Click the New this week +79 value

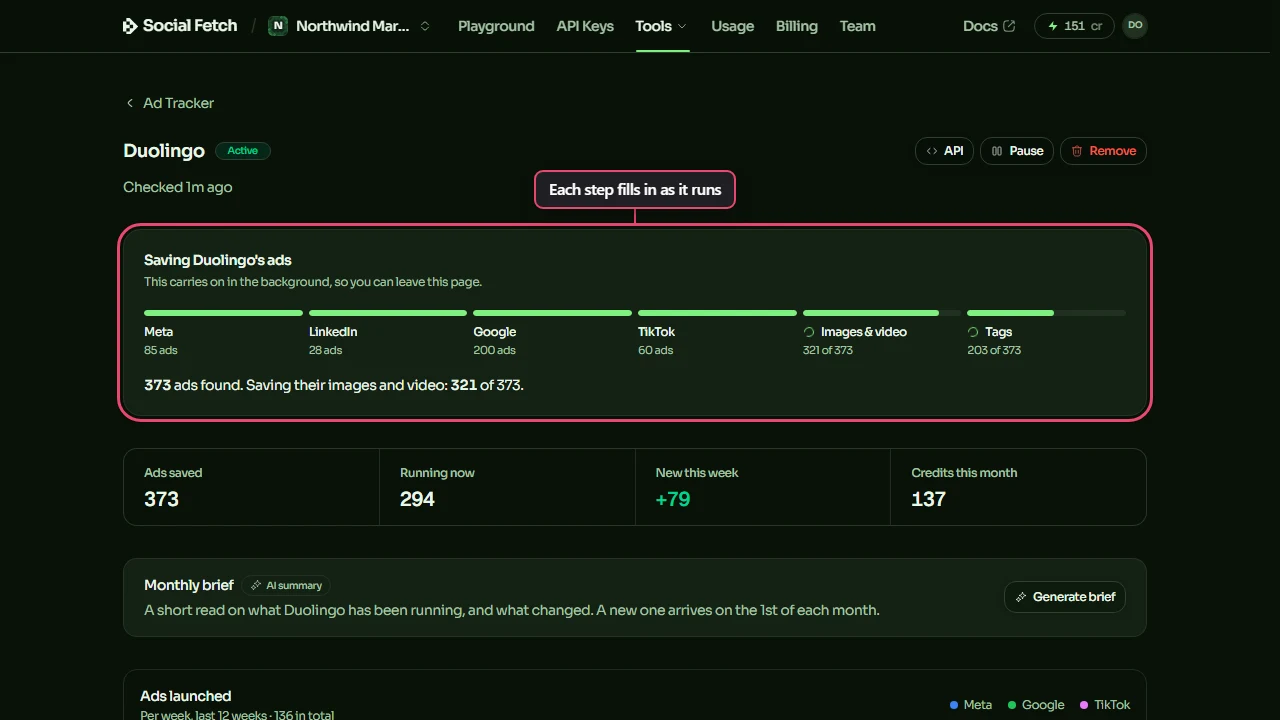(x=673, y=499)
